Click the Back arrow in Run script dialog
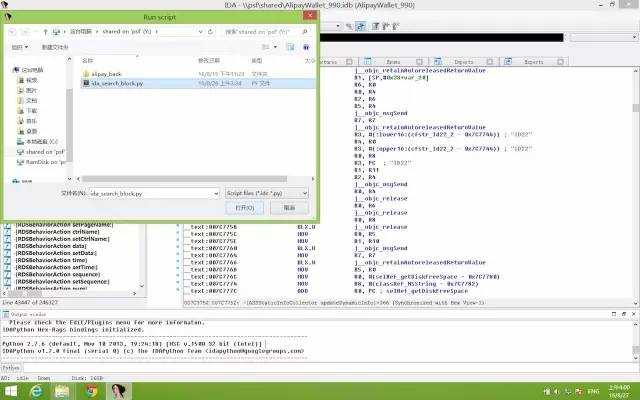 pyautogui.click(x=12, y=31)
